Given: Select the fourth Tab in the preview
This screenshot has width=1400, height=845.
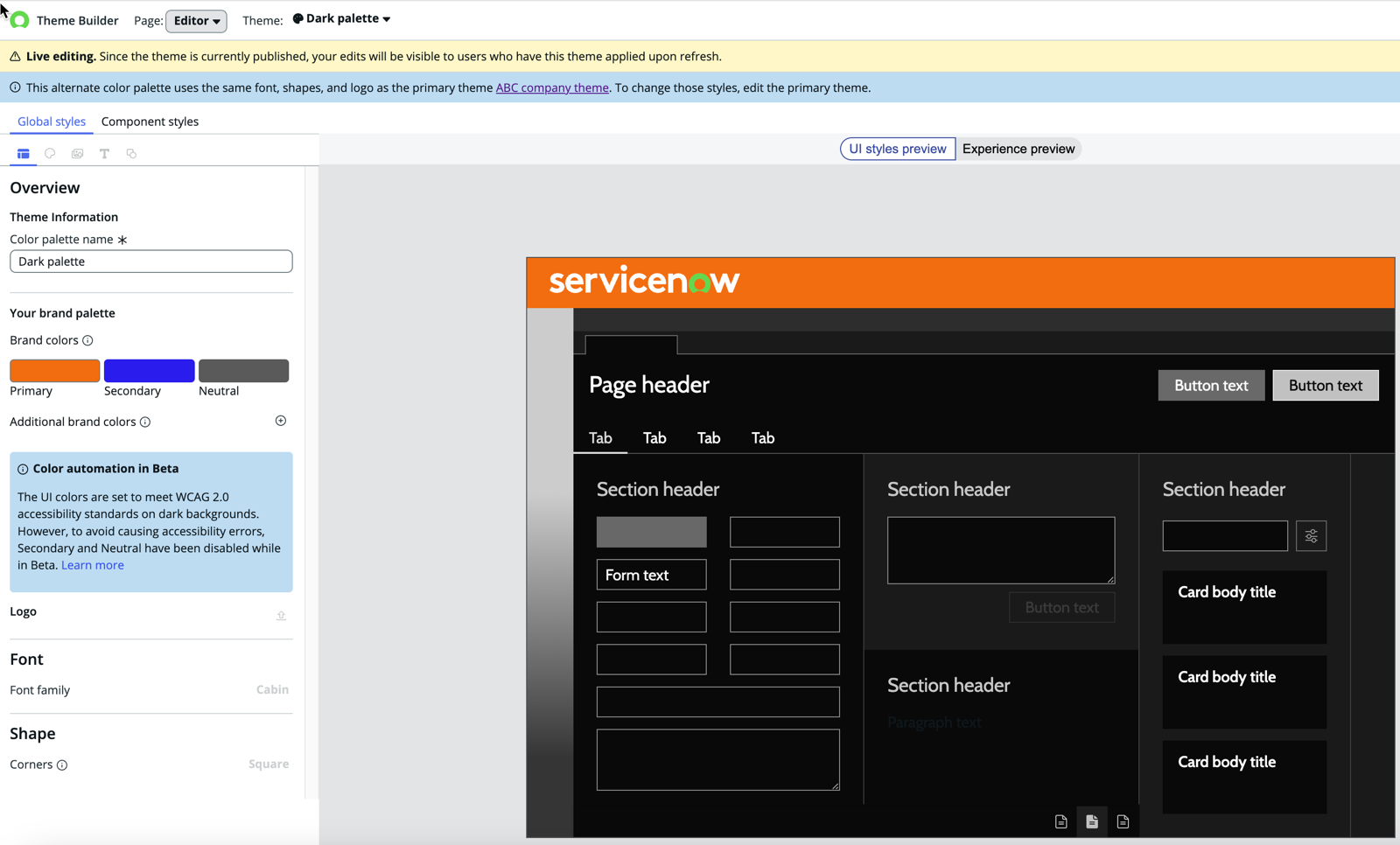Looking at the screenshot, I should coord(763,438).
